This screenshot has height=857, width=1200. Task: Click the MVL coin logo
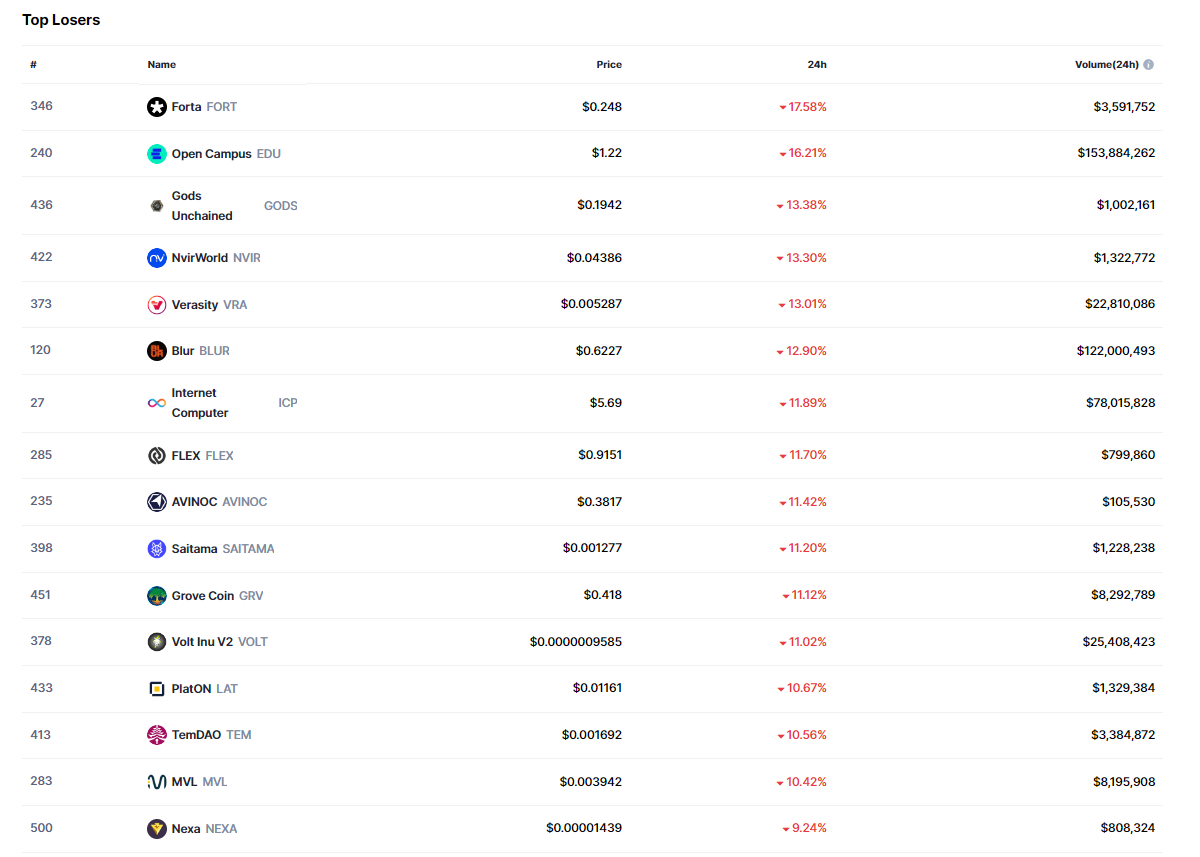click(157, 782)
